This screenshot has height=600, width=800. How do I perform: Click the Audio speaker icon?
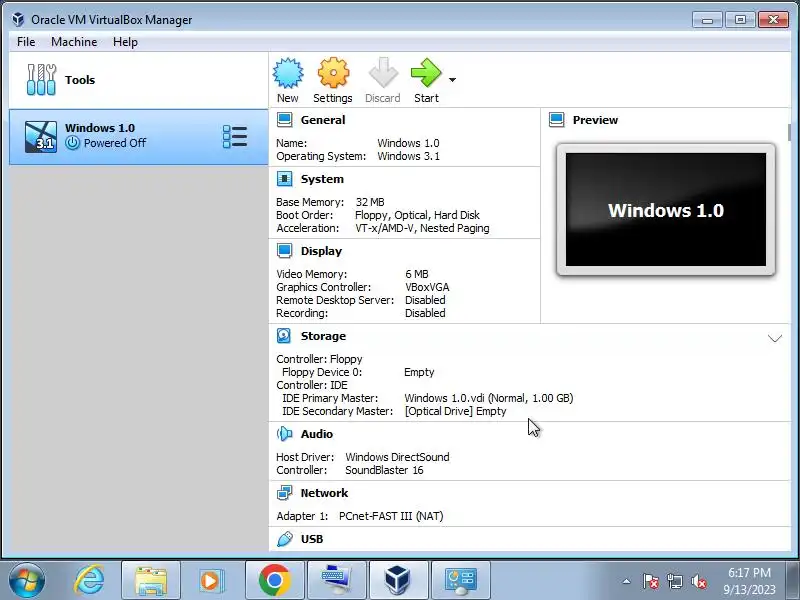click(284, 434)
